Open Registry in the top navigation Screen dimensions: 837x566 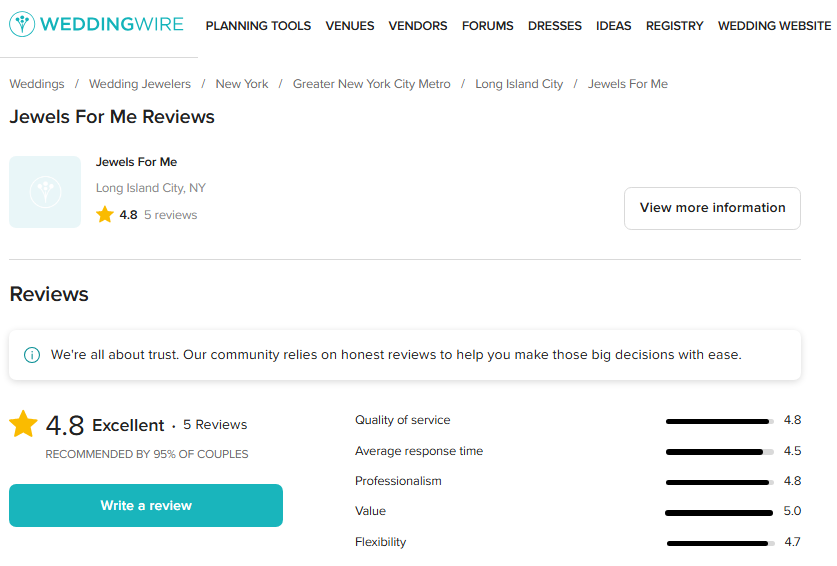point(674,26)
